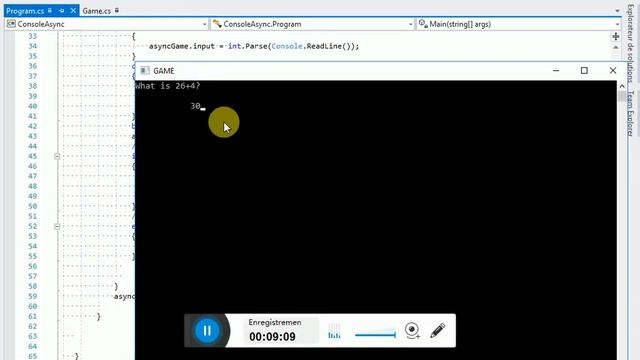Open the document tabs overflow arrow

[617, 11]
